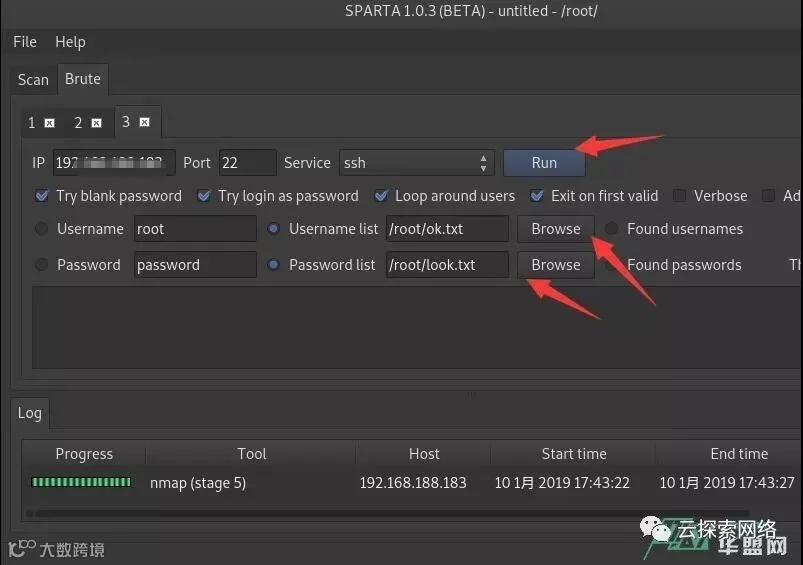Close brute tab number 2
Image resolution: width=803 pixels, height=565 pixels.
pos(96,123)
